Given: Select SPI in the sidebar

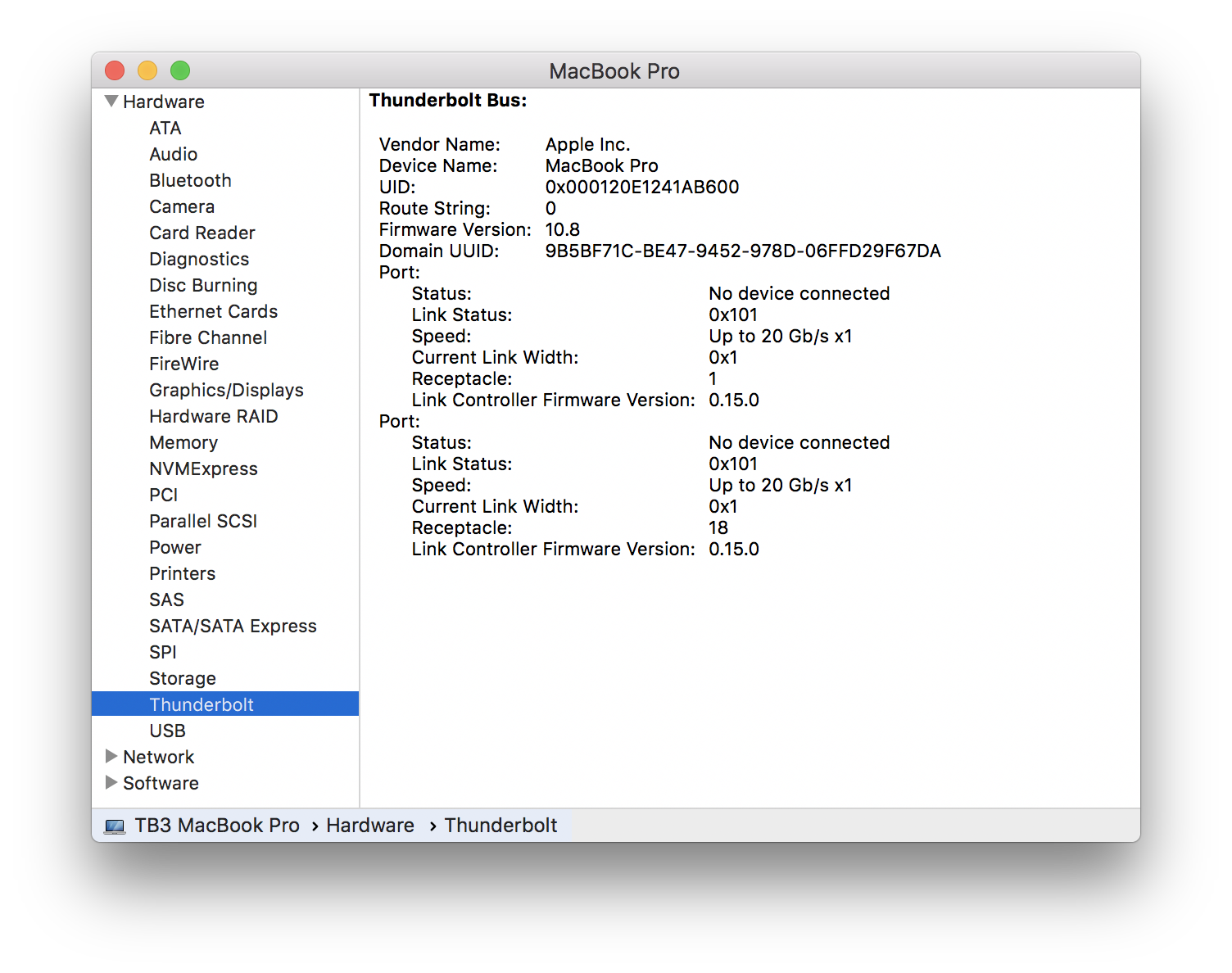Looking at the screenshot, I should tap(162, 652).
